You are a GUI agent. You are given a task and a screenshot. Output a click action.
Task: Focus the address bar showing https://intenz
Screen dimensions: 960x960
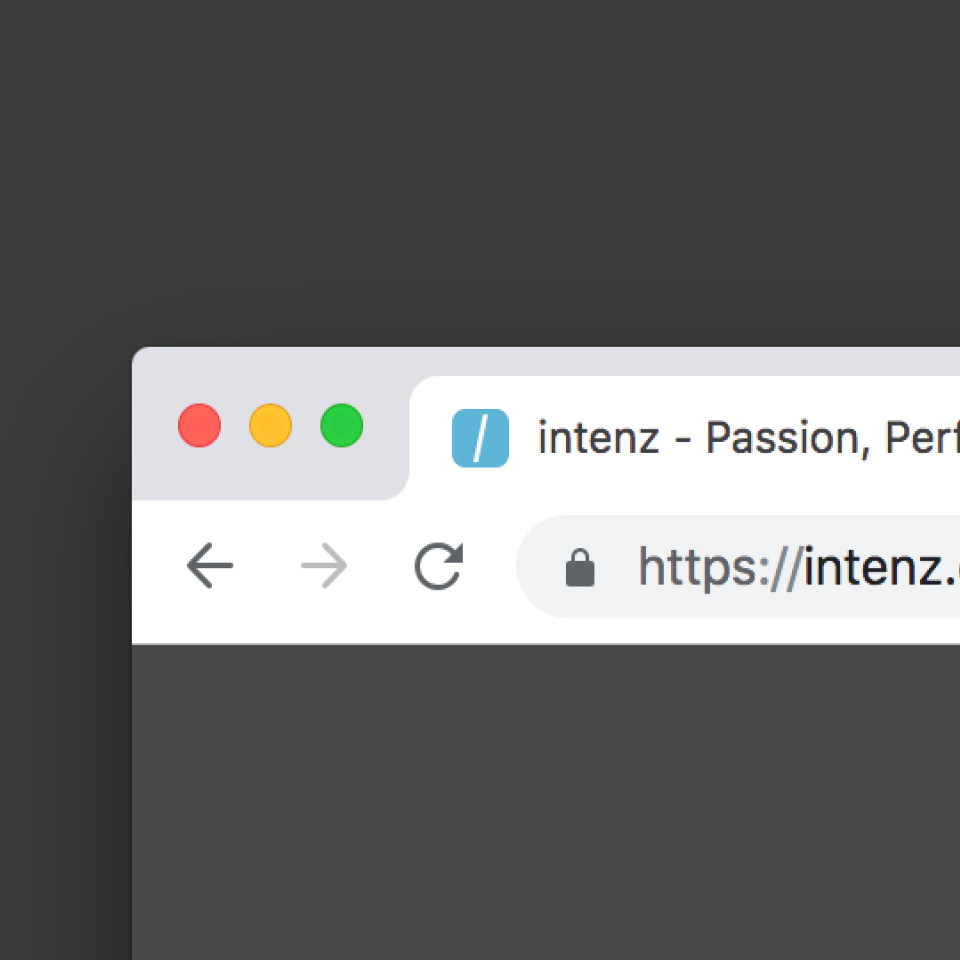(738, 566)
